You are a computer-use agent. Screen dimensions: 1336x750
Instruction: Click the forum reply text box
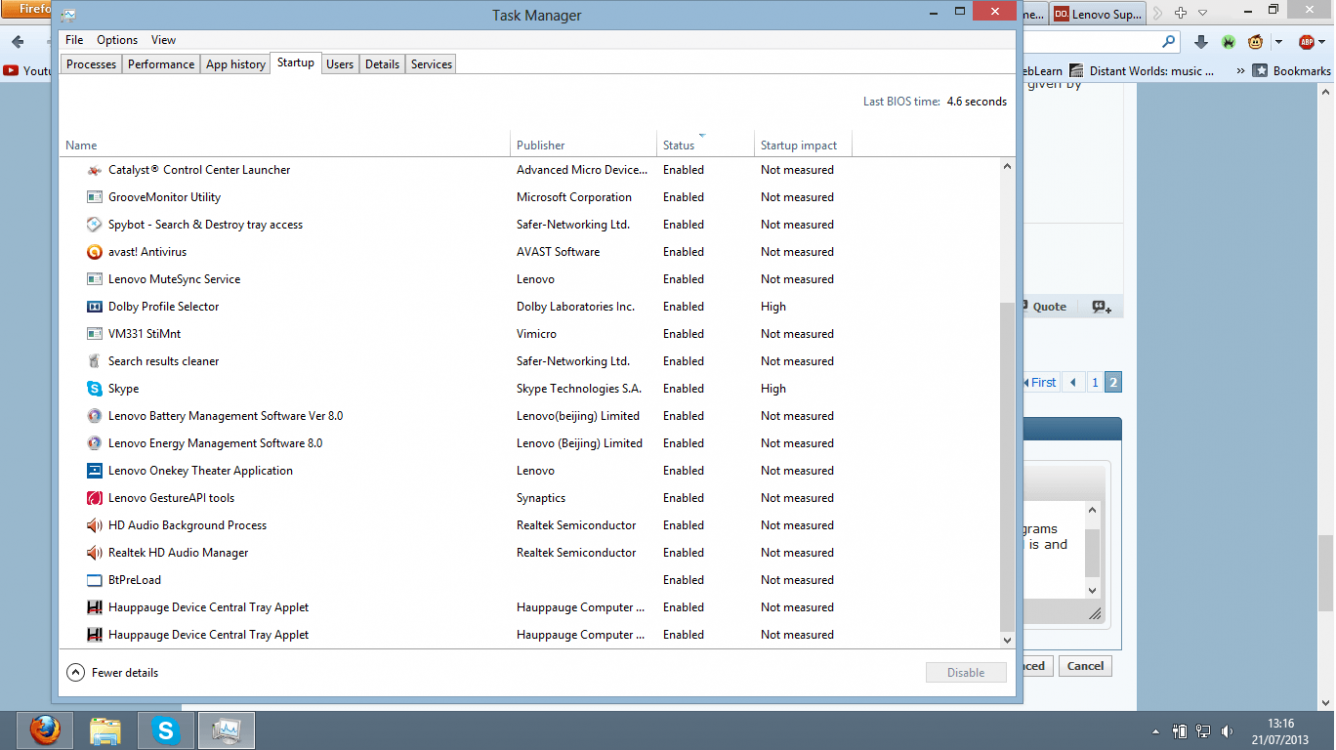[1054, 550]
